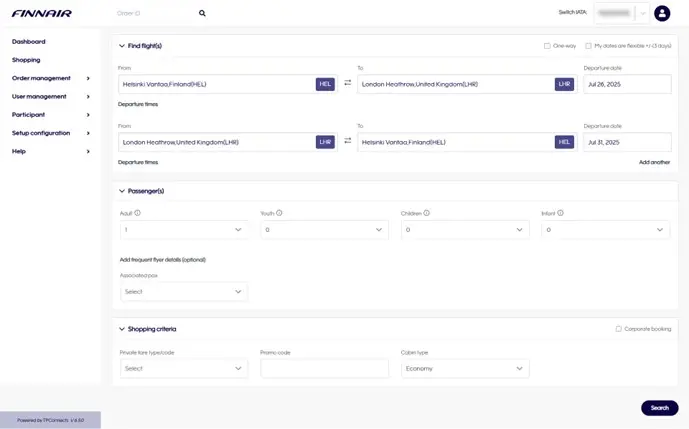Screen dimensions: 689x429
Task: Click the Add another link
Action: coord(654,162)
